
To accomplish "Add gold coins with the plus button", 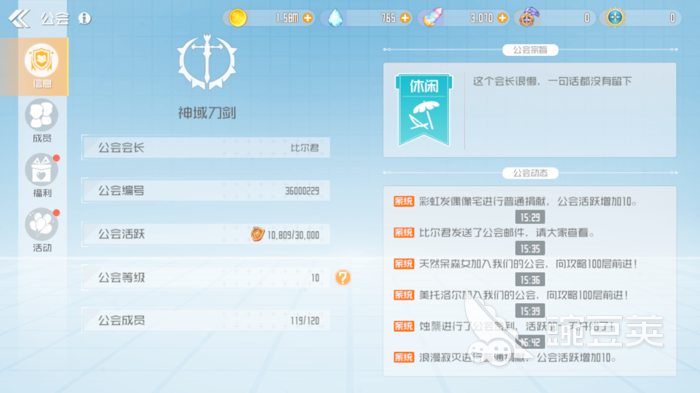I will 308,18.
